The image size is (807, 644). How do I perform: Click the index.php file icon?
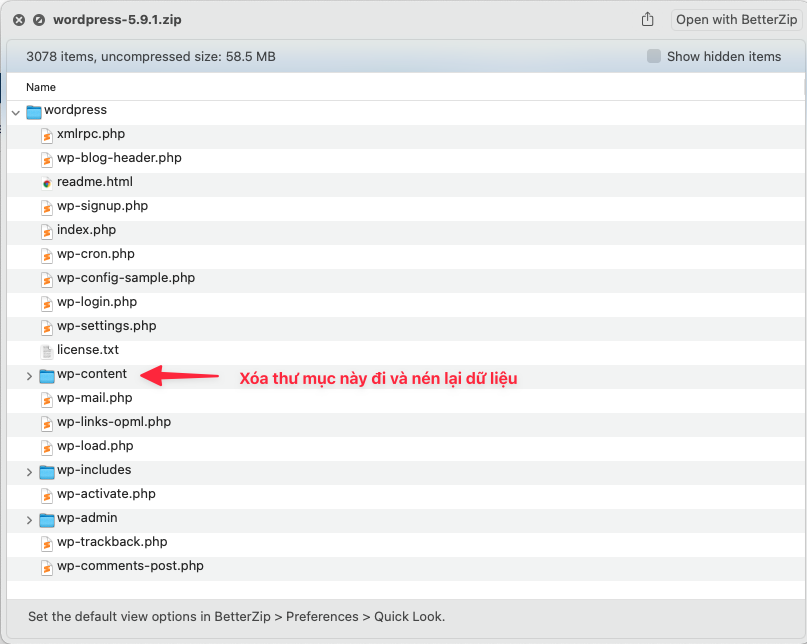tap(47, 232)
